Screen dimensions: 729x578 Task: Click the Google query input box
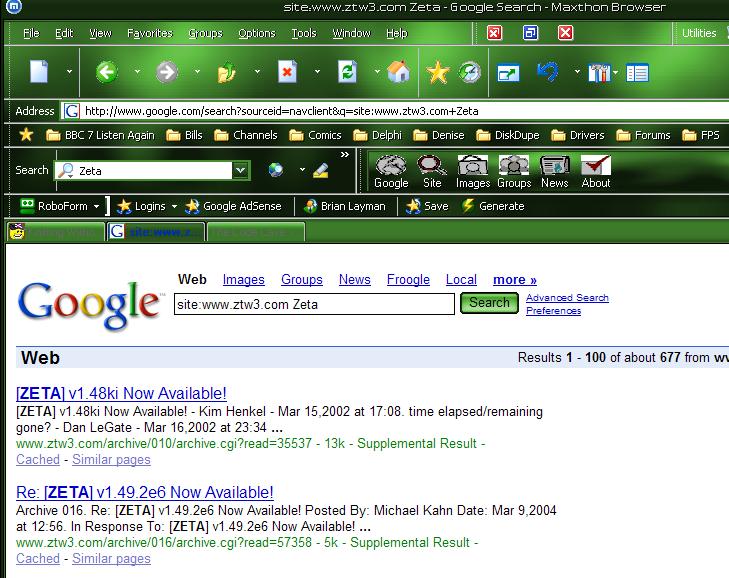click(x=314, y=304)
